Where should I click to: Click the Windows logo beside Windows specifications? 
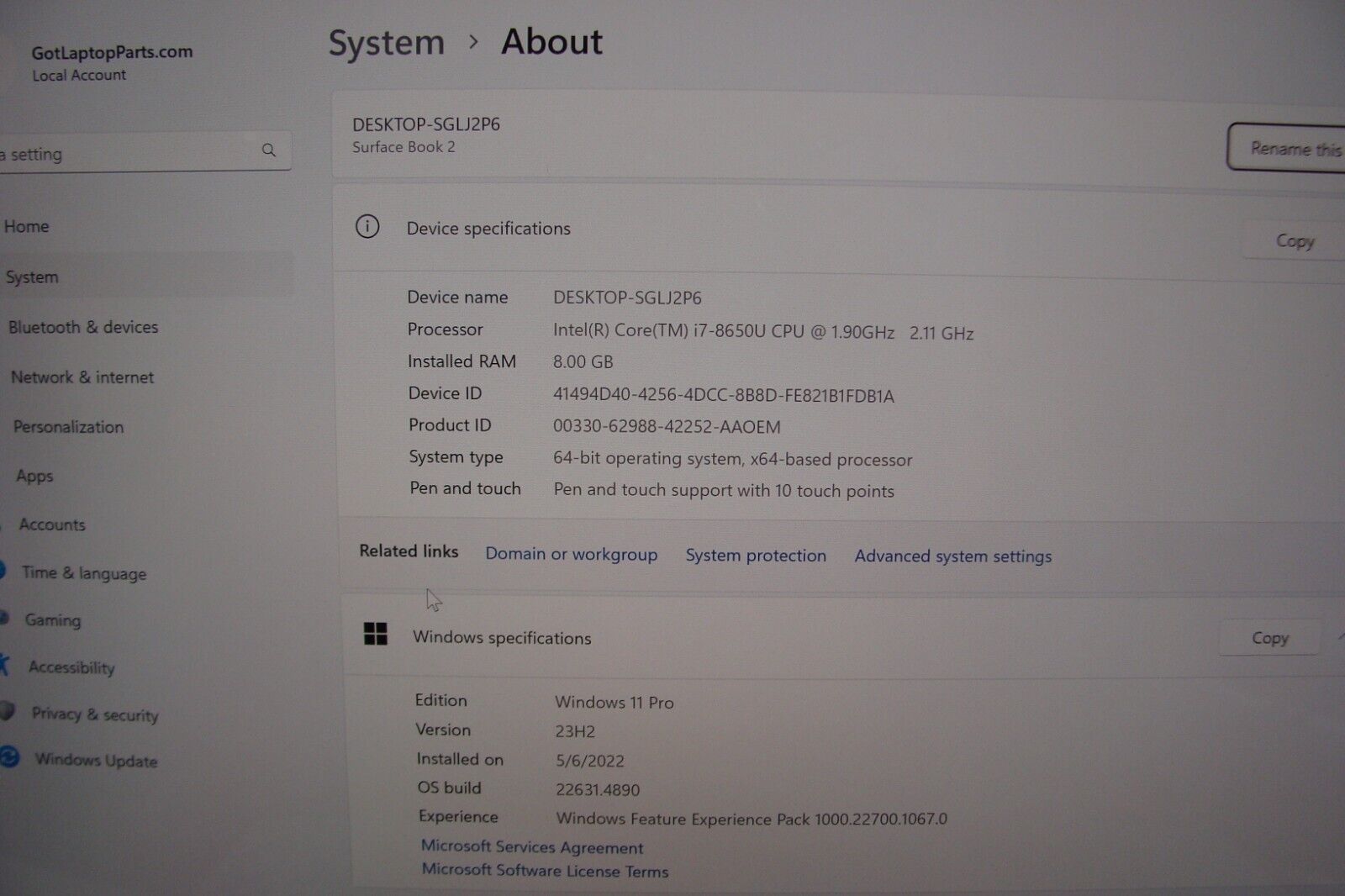click(376, 635)
